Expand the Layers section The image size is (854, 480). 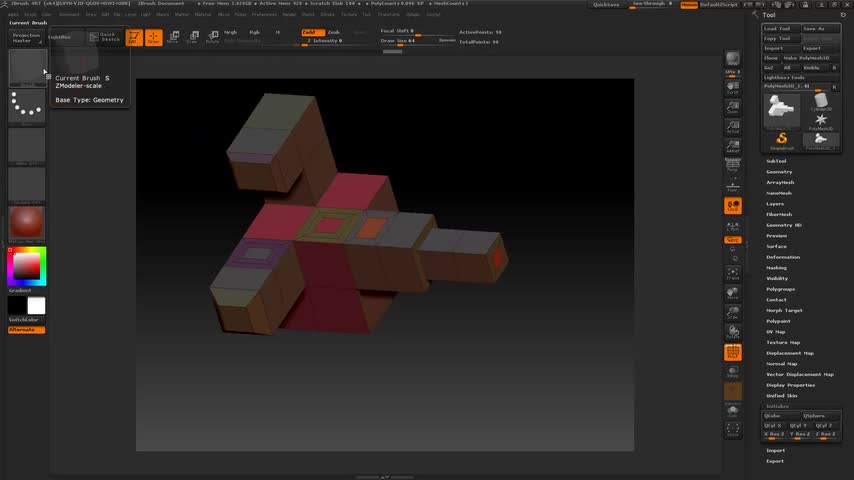(775, 204)
